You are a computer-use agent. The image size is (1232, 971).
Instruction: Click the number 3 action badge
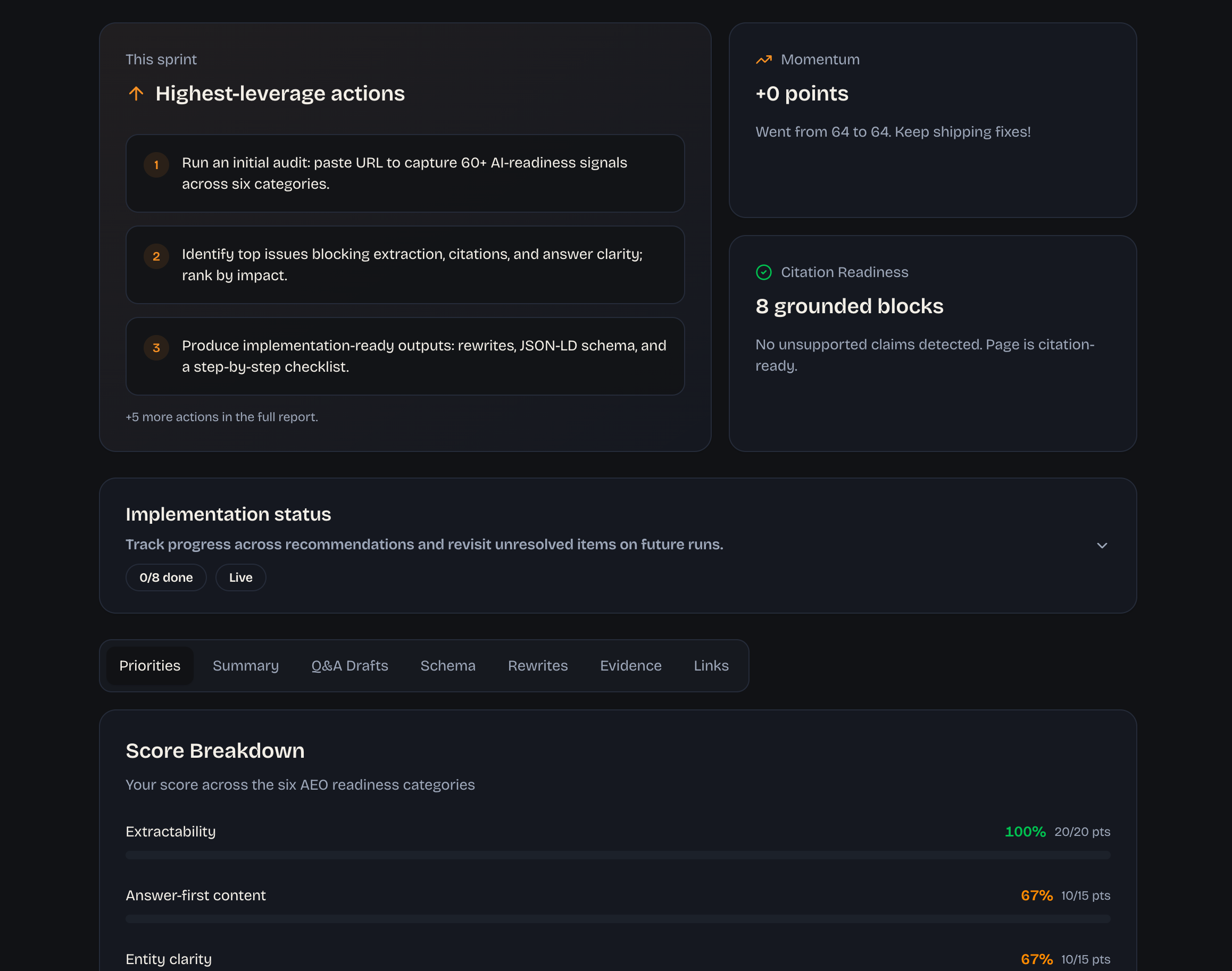pos(156,348)
